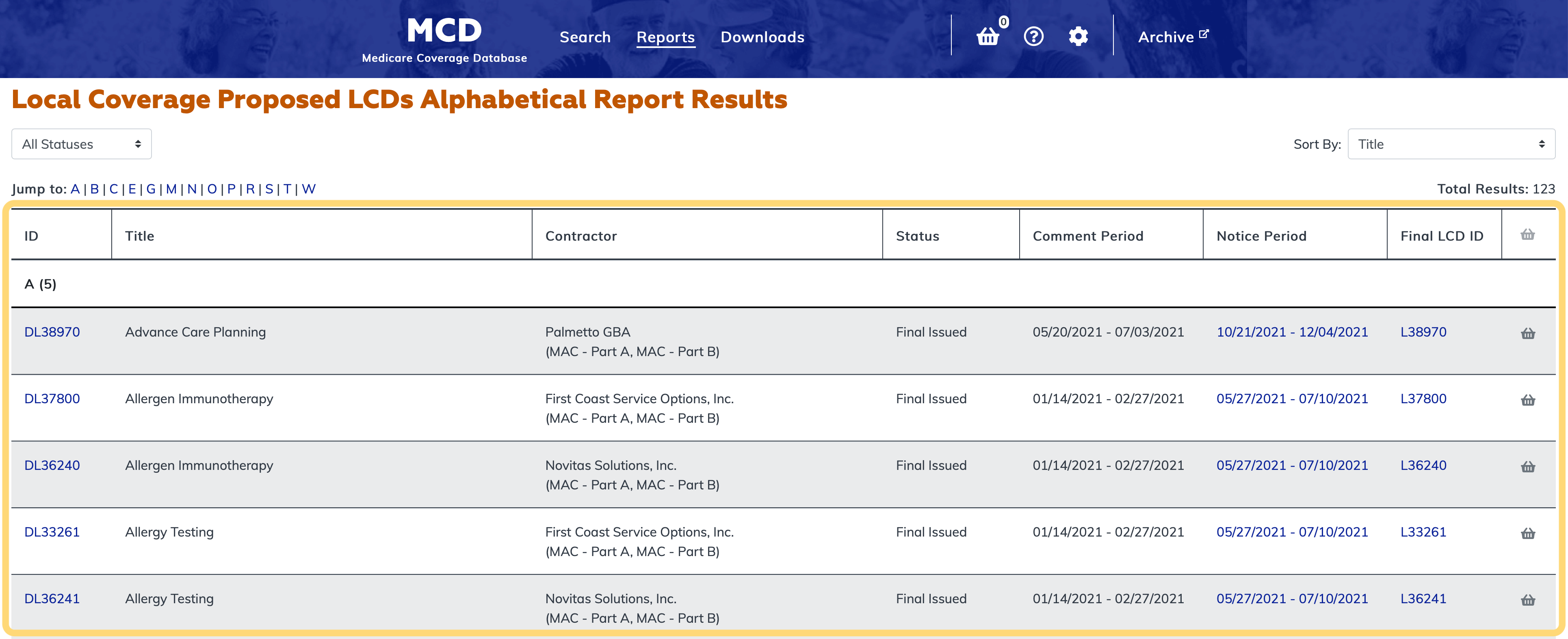Screen dimensions: 1568x639
Task: Jump to letter M section
Action: [171, 189]
